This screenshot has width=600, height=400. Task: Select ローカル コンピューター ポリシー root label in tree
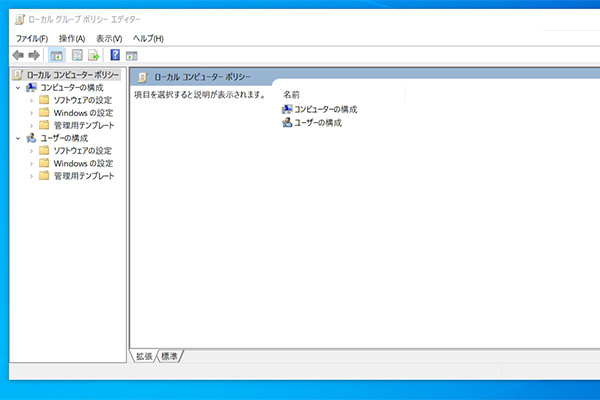pos(73,75)
